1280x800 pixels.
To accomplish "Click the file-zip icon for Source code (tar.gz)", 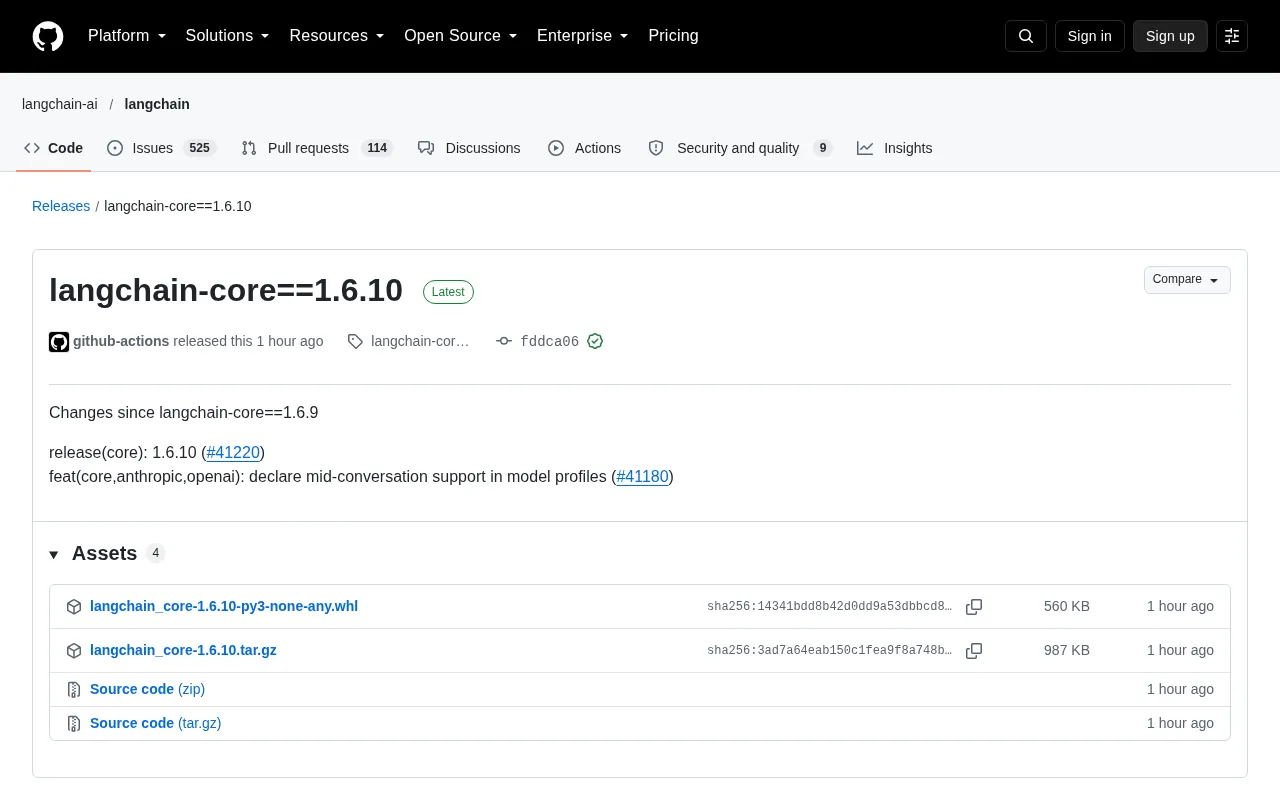I will [74, 723].
